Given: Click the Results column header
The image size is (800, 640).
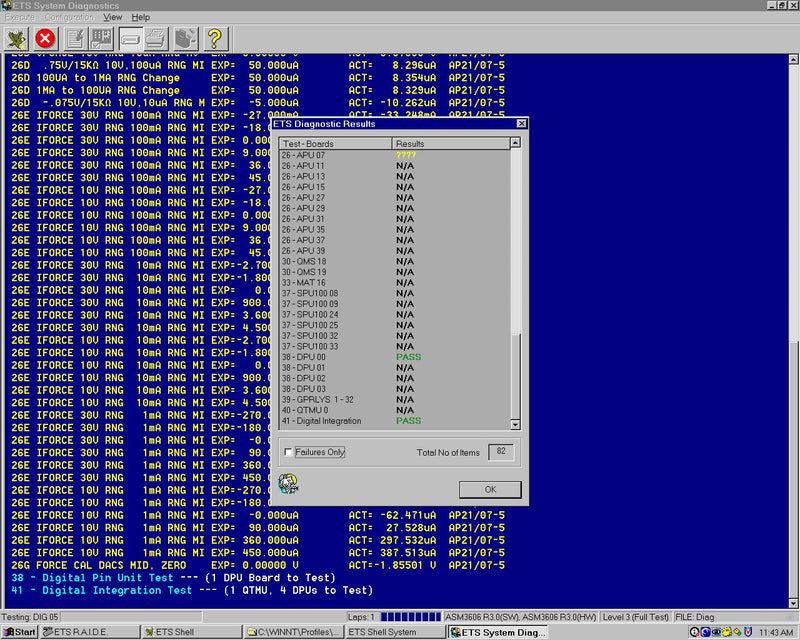Looking at the screenshot, I should tap(450, 144).
